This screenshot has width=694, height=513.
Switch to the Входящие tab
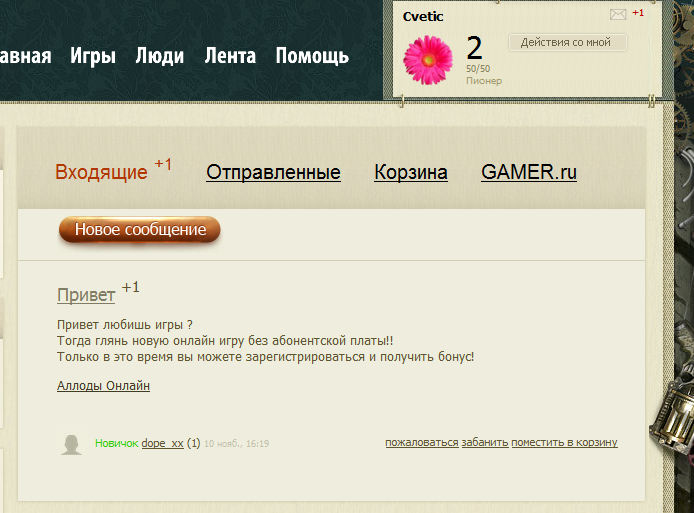pos(101,172)
